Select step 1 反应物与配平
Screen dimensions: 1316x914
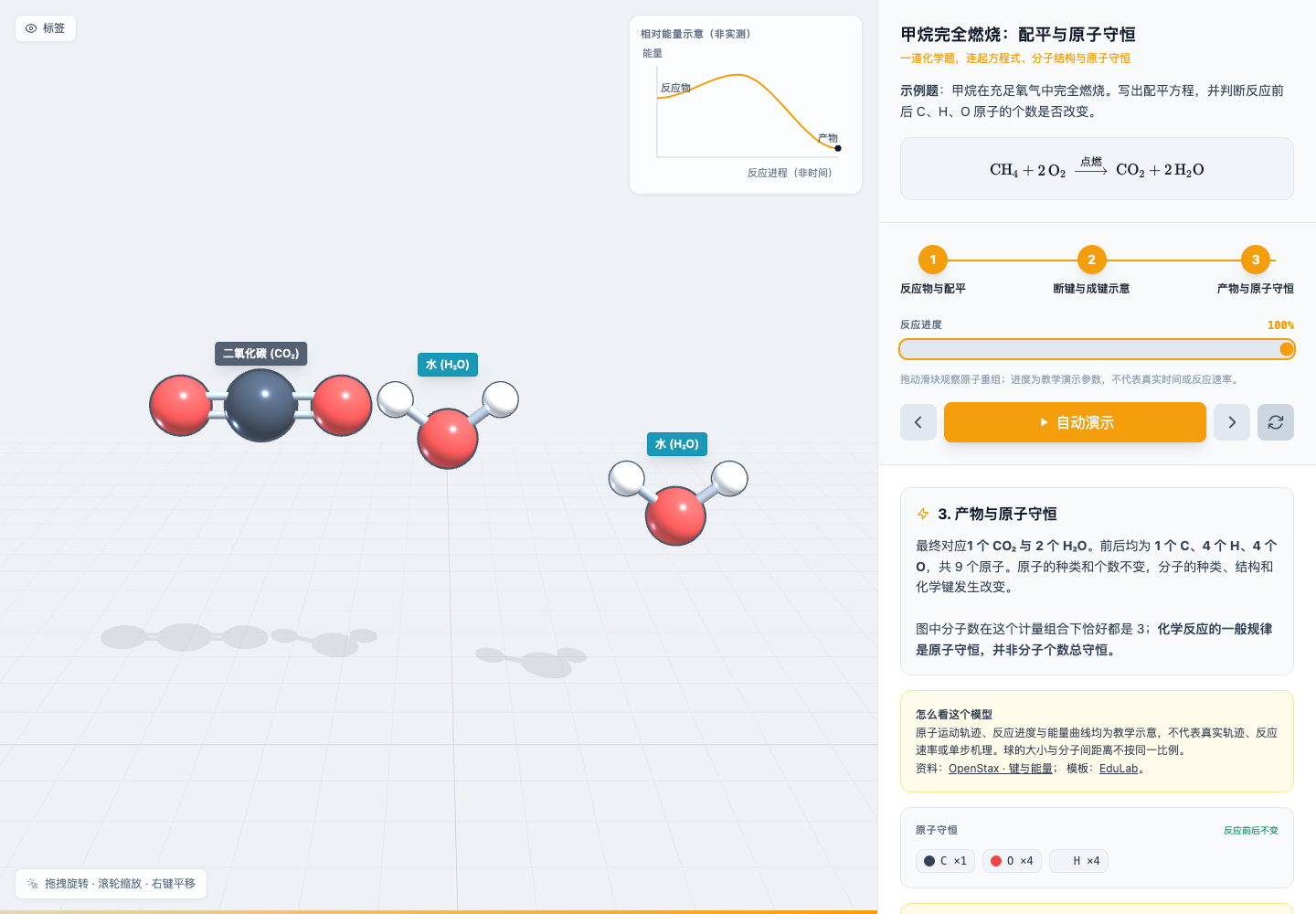point(933,271)
